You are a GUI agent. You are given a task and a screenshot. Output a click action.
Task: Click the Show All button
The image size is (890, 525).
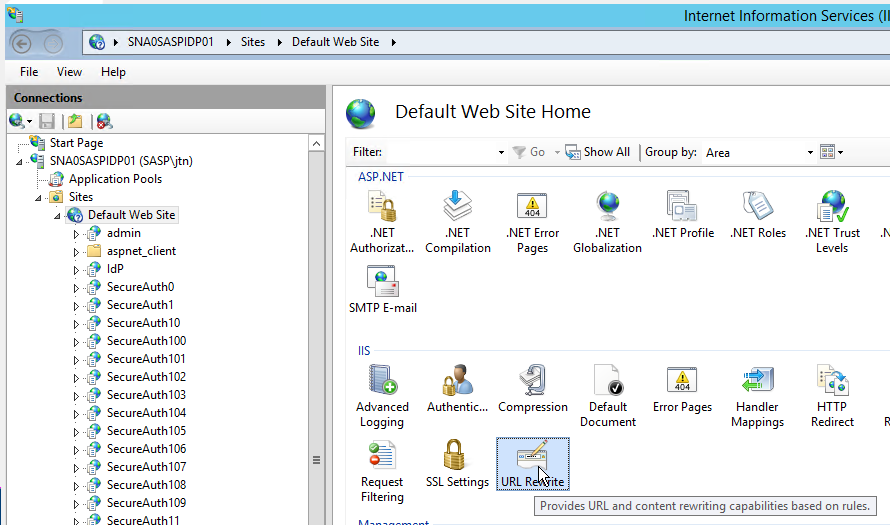[x=598, y=152]
